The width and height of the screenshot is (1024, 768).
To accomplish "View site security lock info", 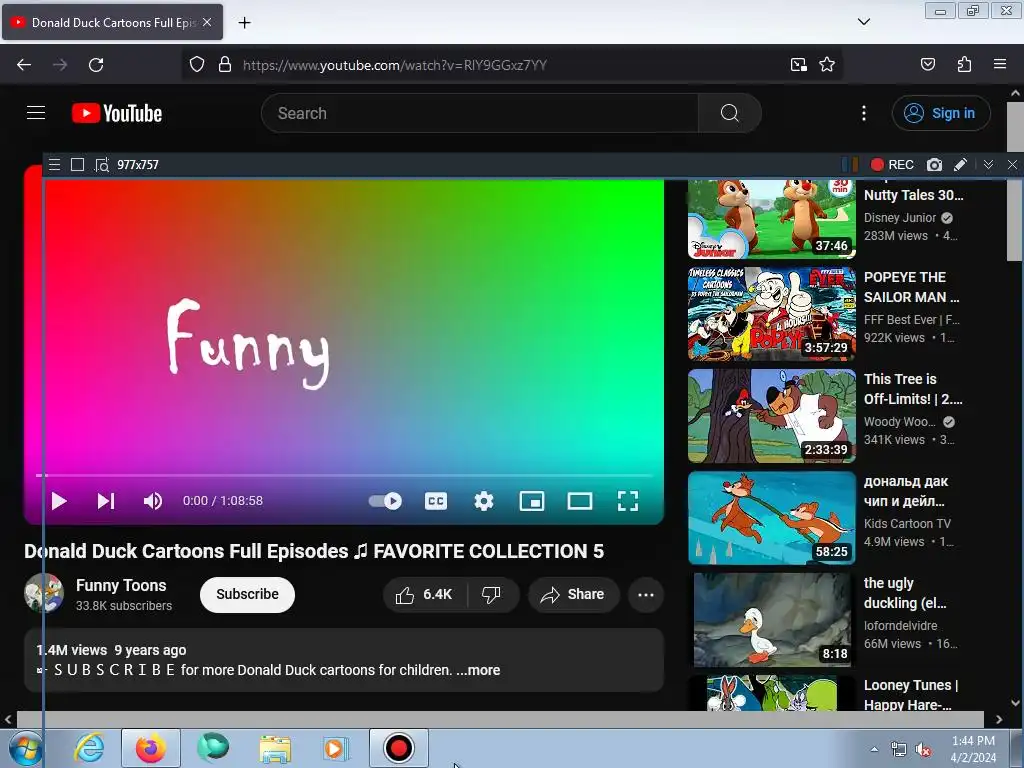I will (x=225, y=65).
